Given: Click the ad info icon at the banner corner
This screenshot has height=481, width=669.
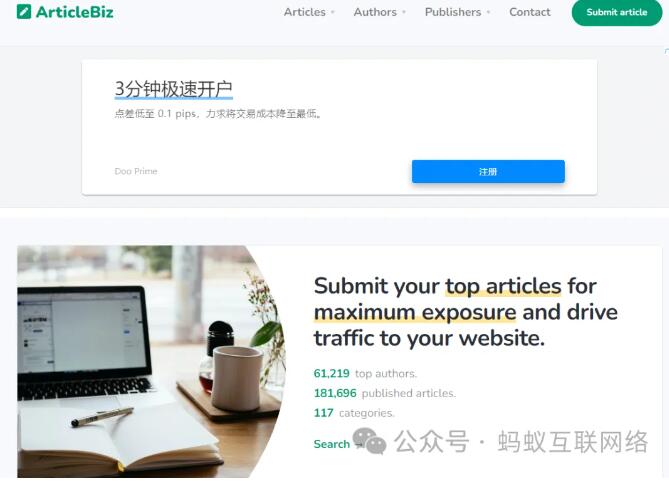Looking at the screenshot, I should (x=666, y=51).
